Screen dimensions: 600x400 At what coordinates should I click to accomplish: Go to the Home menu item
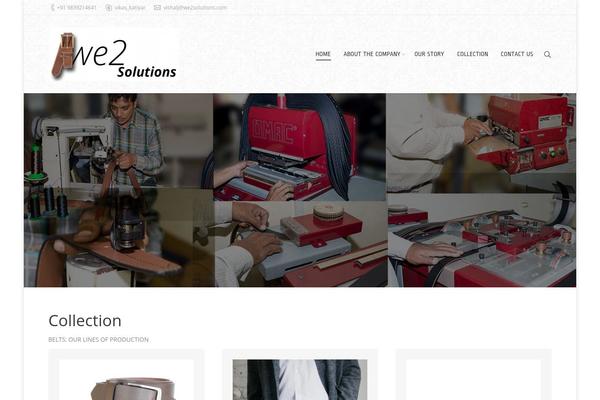click(323, 54)
